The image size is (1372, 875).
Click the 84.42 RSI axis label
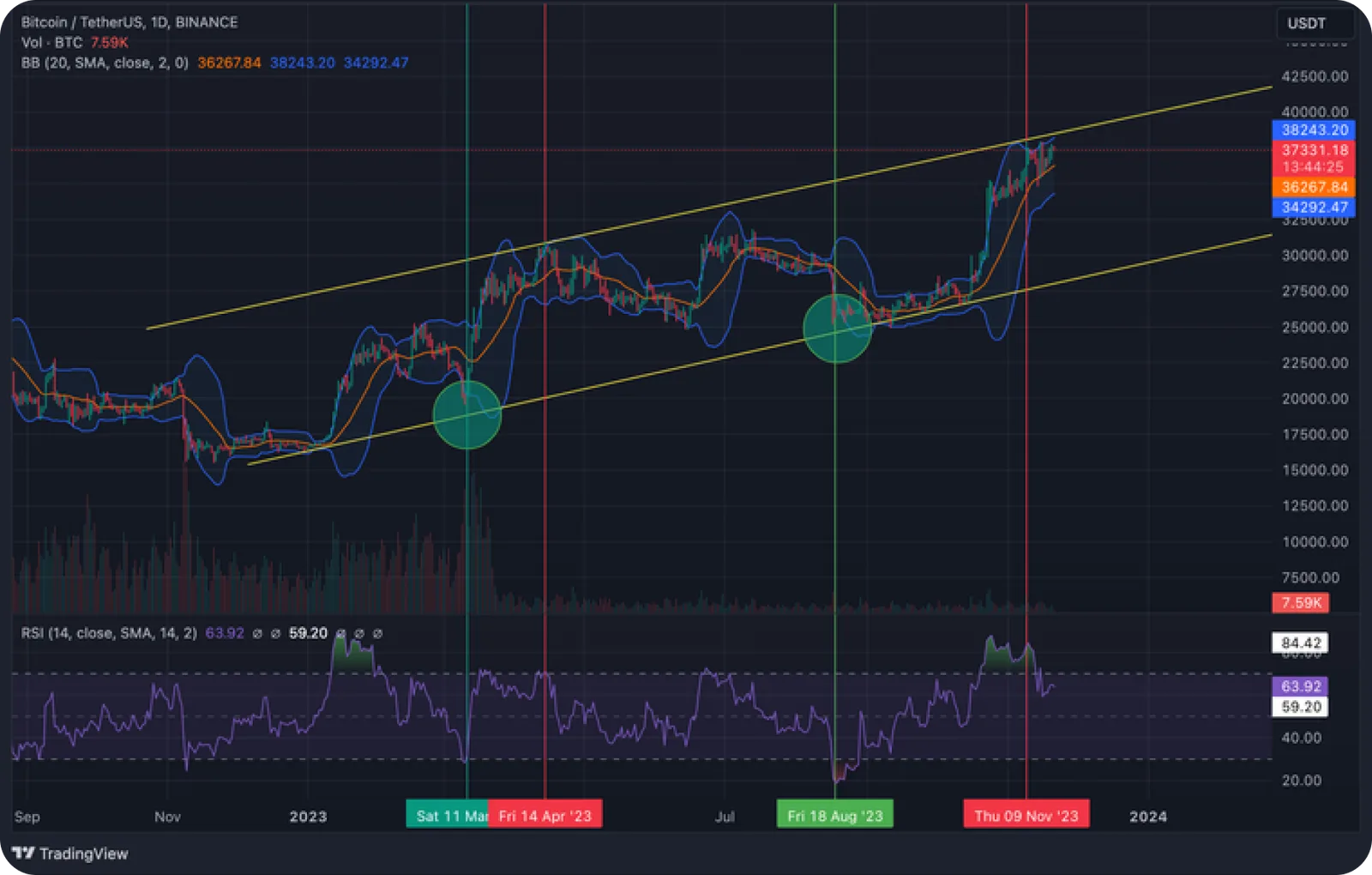pos(1300,643)
